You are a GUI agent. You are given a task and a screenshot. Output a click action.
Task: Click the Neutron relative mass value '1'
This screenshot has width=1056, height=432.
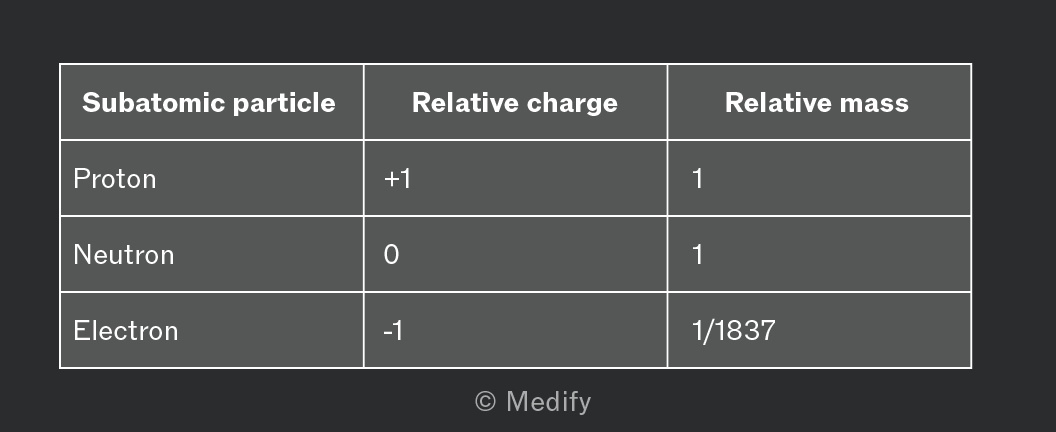(x=697, y=255)
